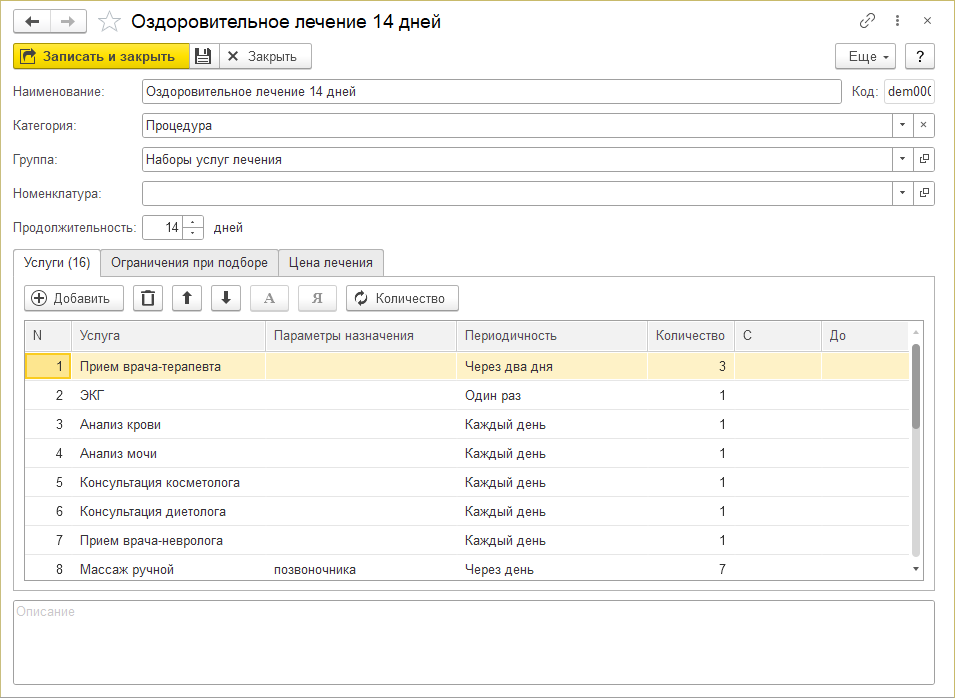
Task: Go back with left arrow button
Action: click(32, 21)
